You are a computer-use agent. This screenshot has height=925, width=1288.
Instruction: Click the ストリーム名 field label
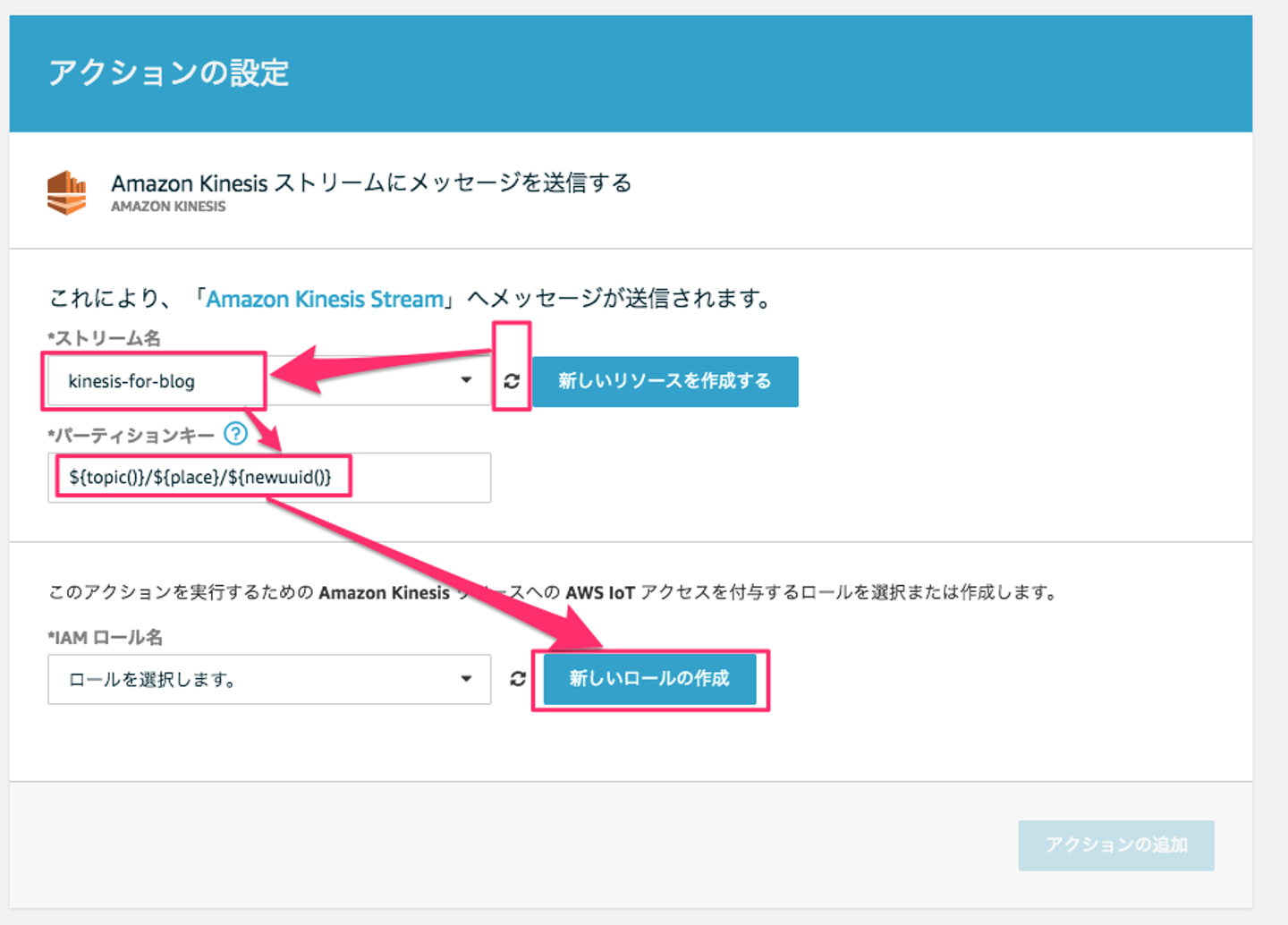(x=105, y=338)
